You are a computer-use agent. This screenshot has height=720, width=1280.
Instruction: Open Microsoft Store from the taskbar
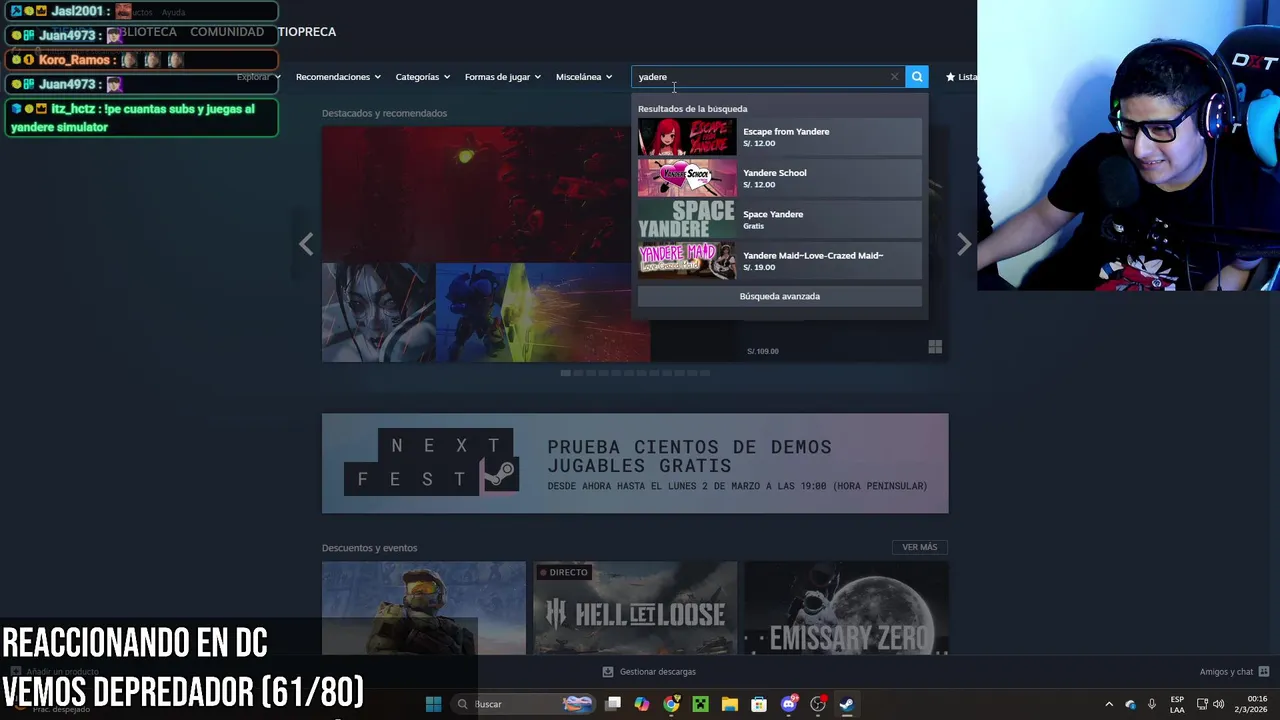[x=759, y=704]
